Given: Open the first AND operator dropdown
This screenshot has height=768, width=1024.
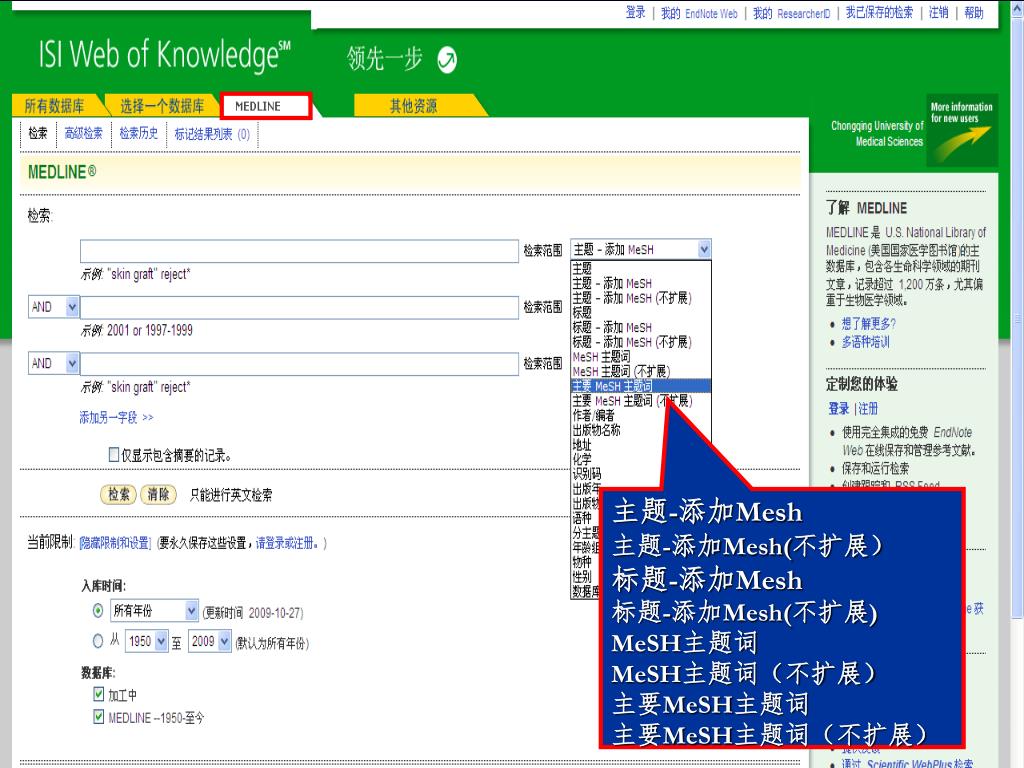Looking at the screenshot, I should [54, 306].
